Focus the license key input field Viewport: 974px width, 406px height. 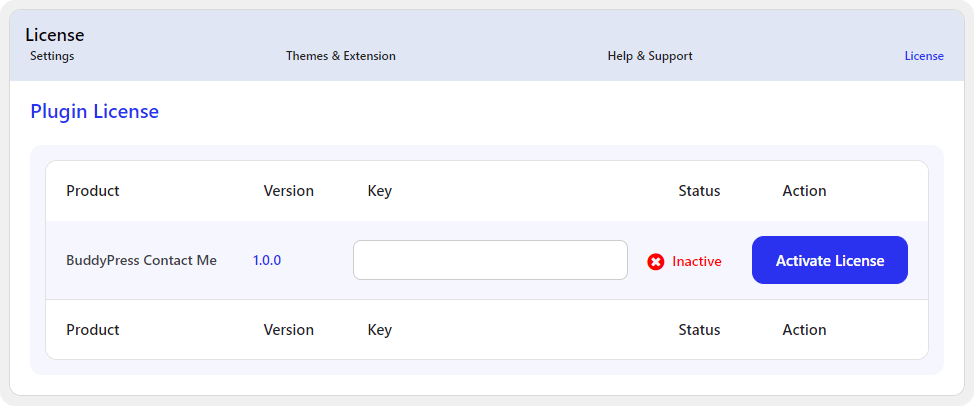490,260
